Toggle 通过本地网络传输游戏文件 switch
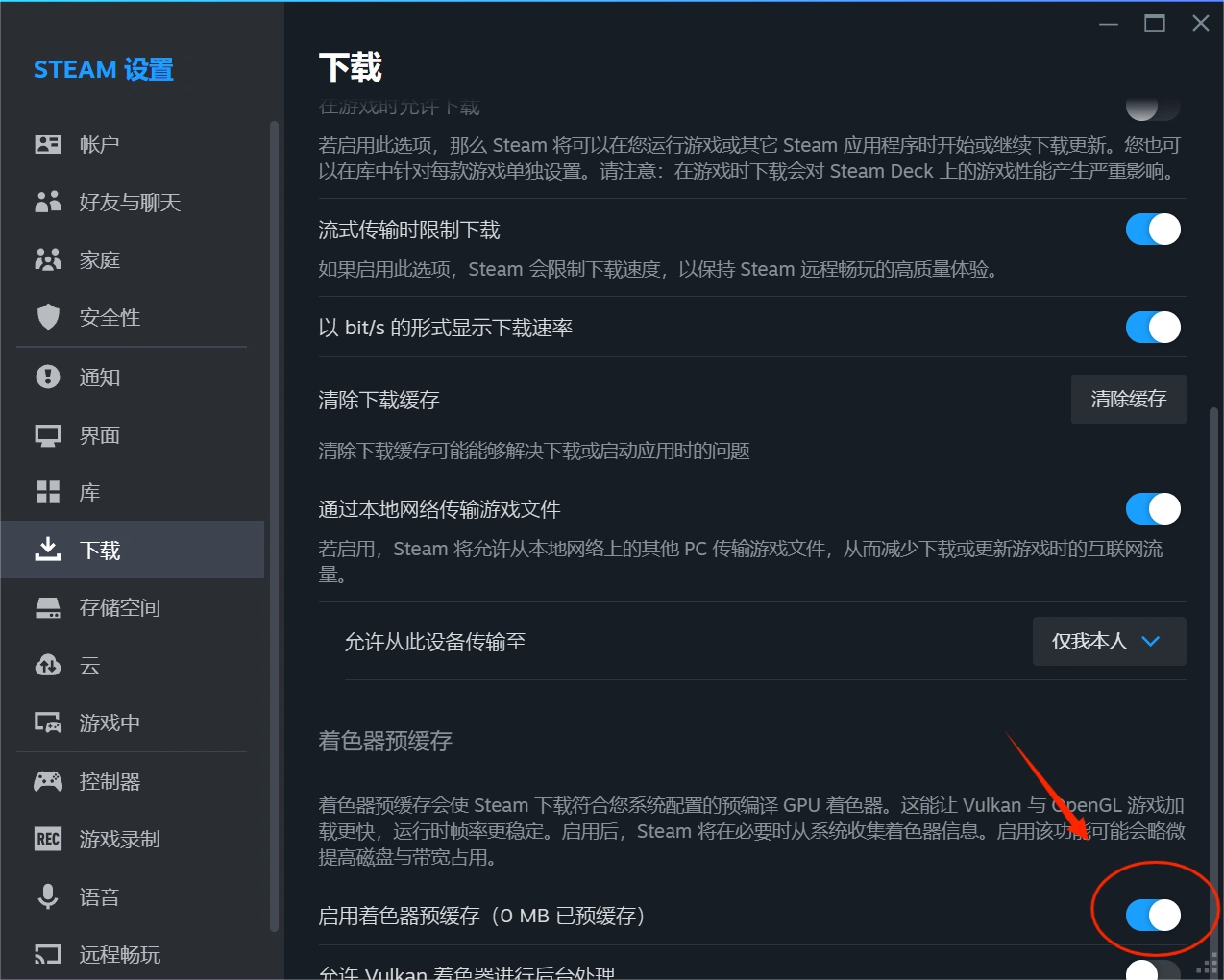1224x980 pixels. click(1153, 509)
